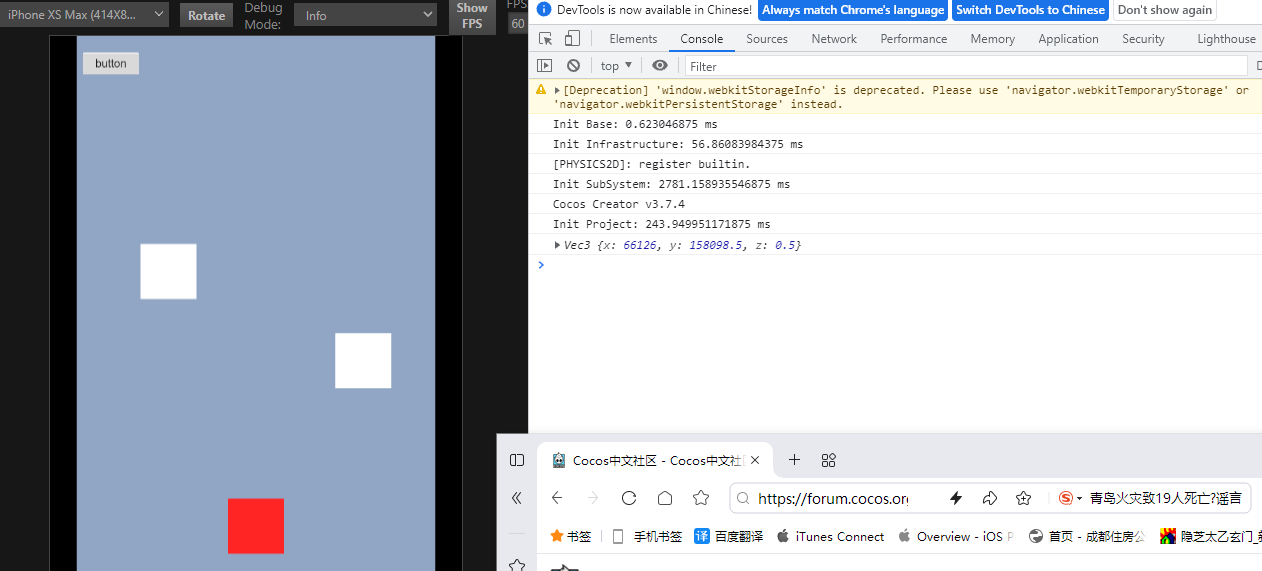Click the star favorite icon beside home button
1262x571 pixels.
point(701,498)
